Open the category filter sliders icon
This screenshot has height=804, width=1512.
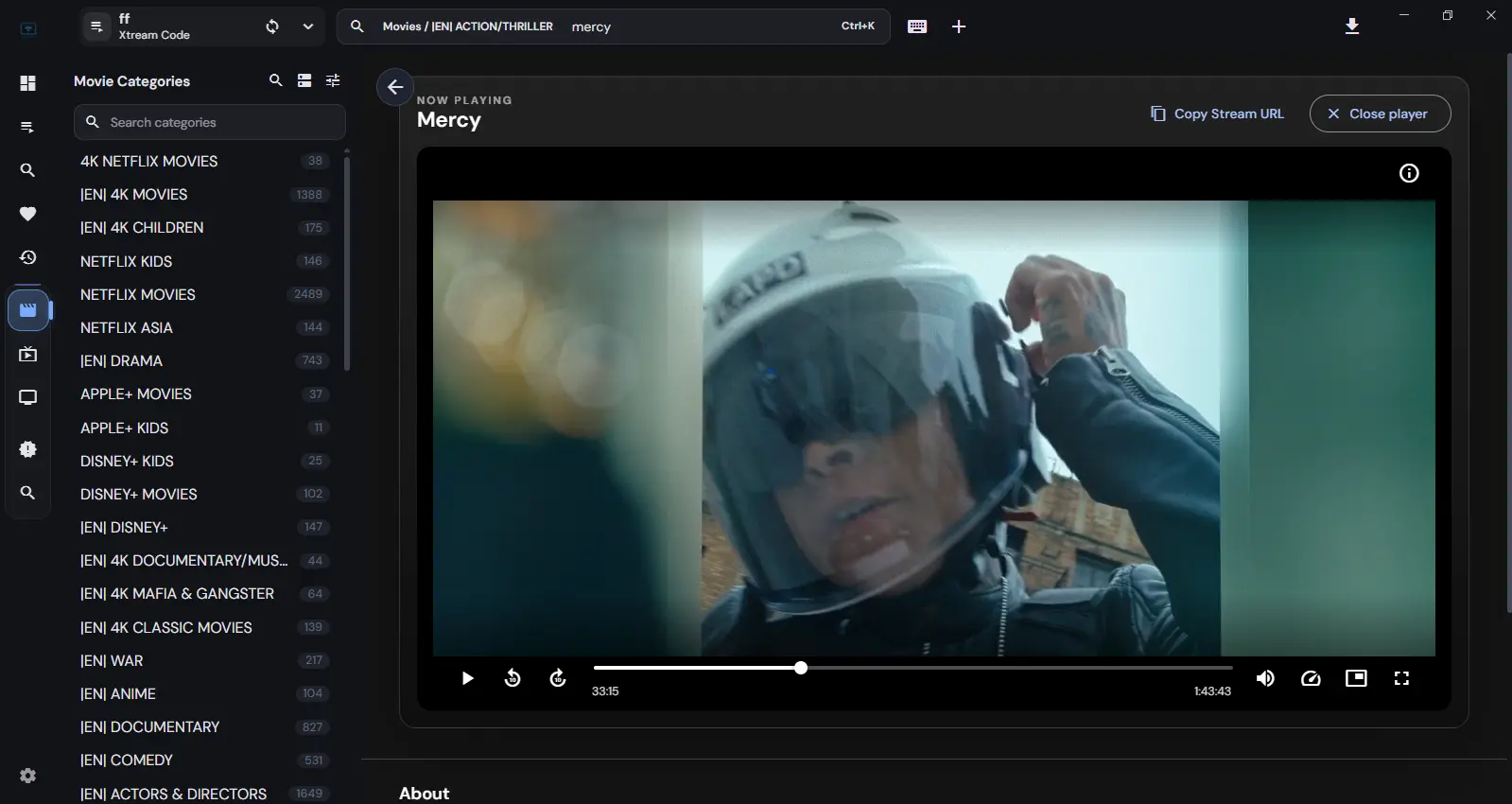[333, 80]
